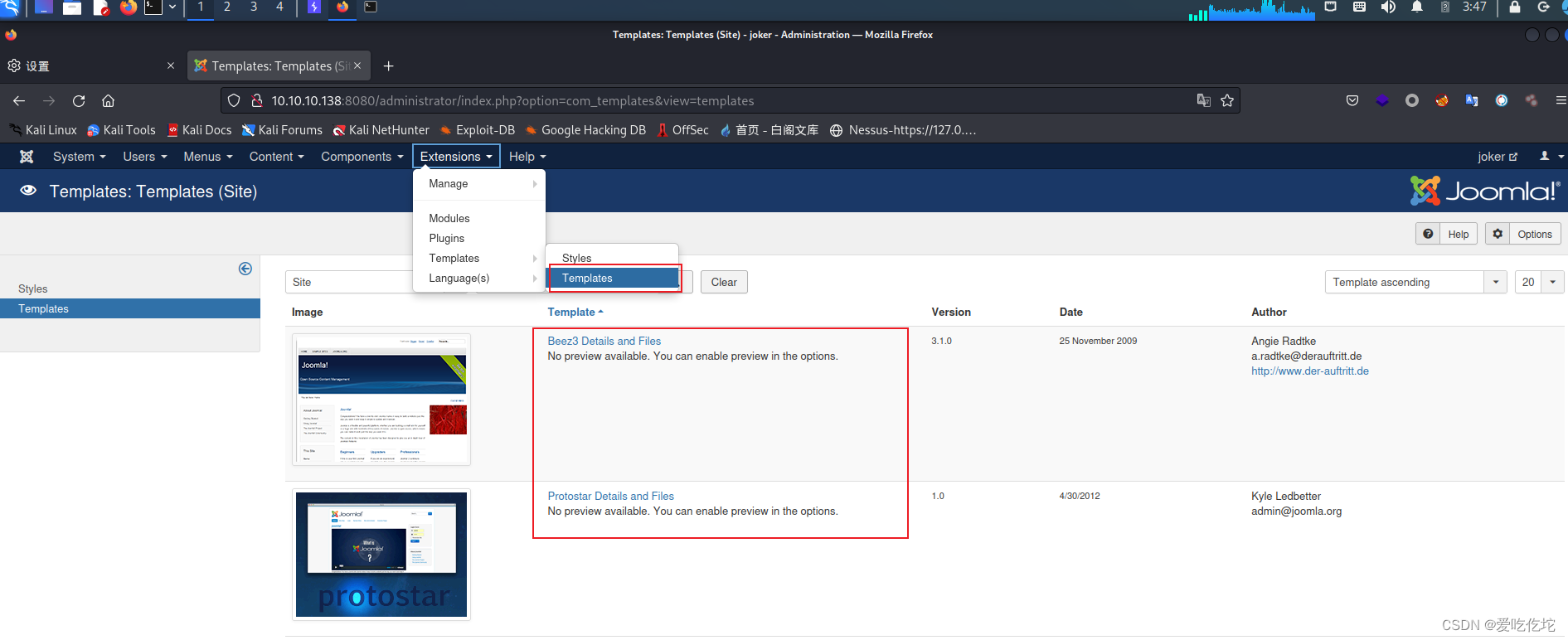This screenshot has height=640, width=1568.
Task: Select Styles in the left sidebar
Action: tap(33, 288)
